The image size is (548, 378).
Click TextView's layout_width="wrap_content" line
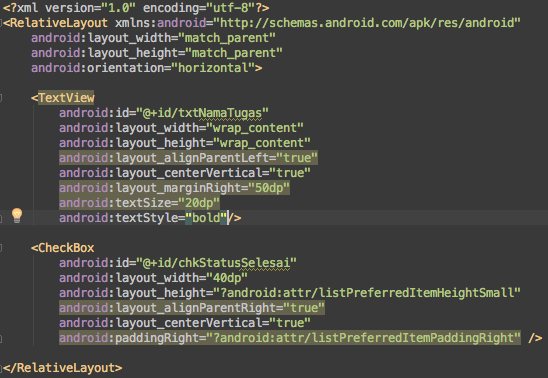tap(181, 128)
